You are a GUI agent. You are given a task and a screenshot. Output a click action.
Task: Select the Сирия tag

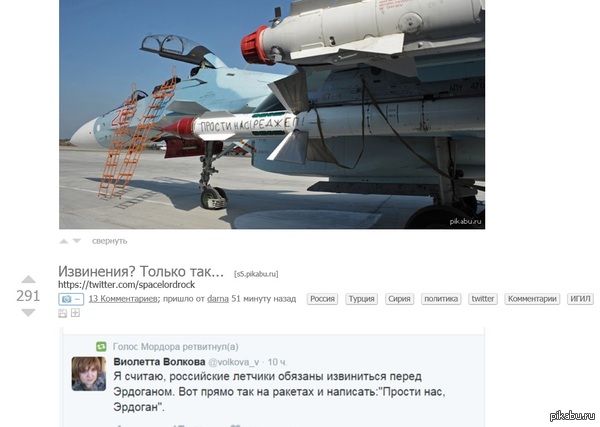coord(399,299)
